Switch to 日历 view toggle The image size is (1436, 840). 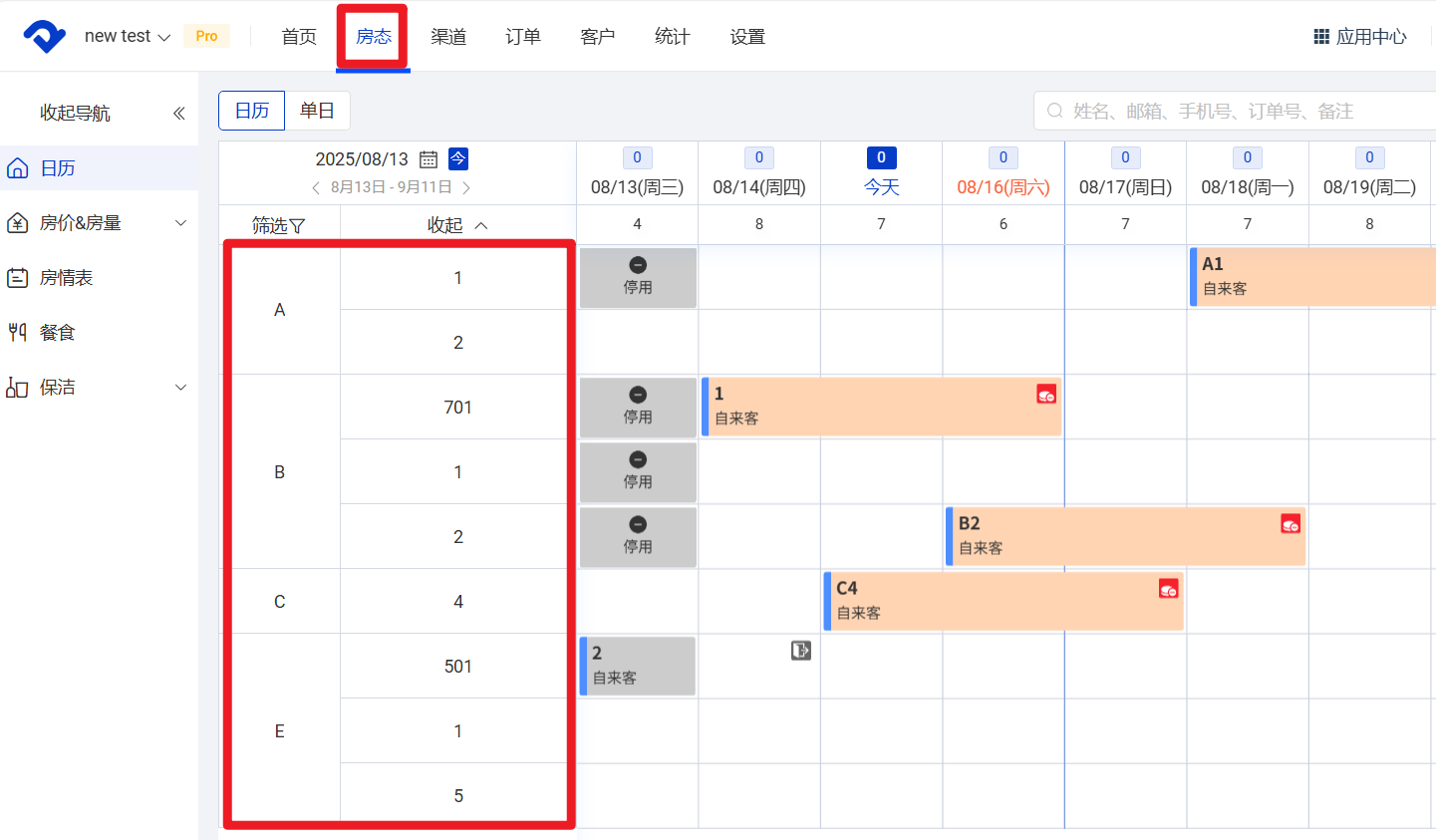click(252, 111)
